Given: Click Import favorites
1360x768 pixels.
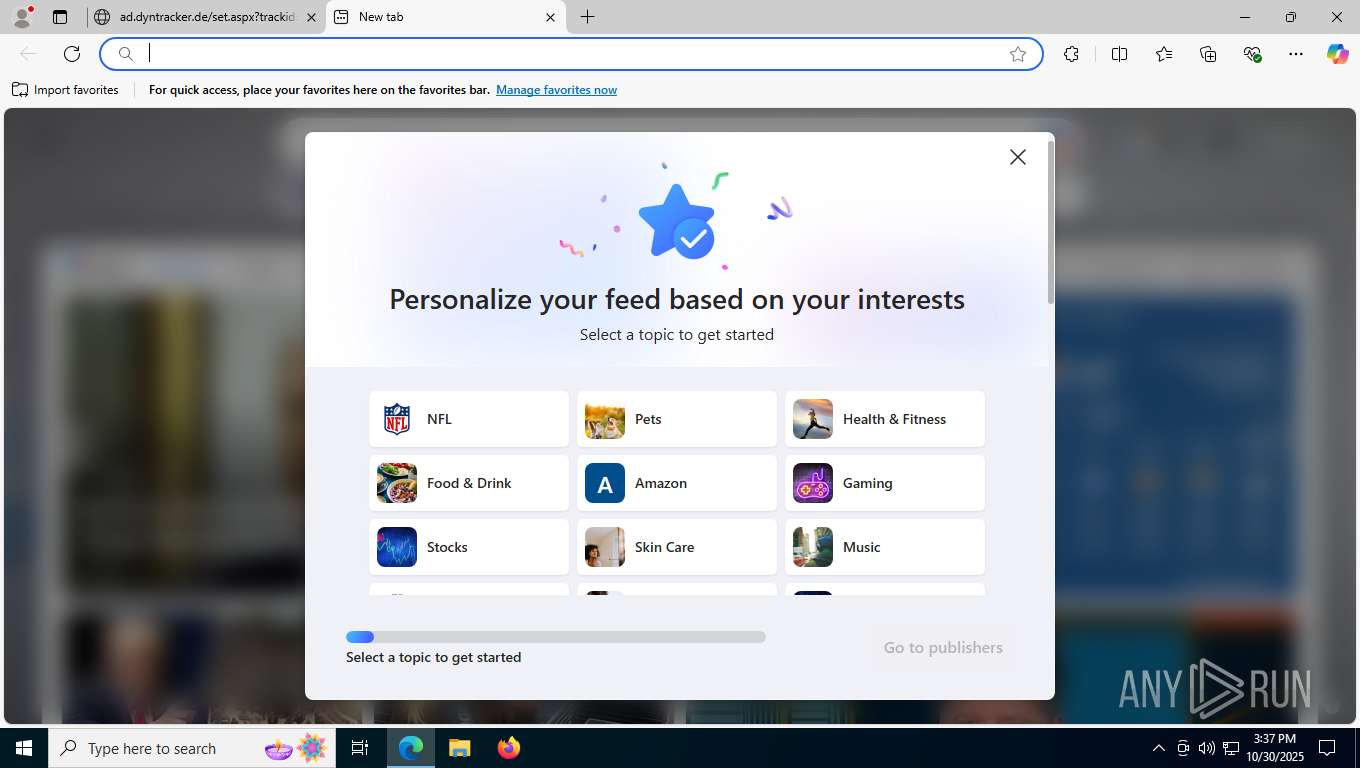Looking at the screenshot, I should pos(65,90).
